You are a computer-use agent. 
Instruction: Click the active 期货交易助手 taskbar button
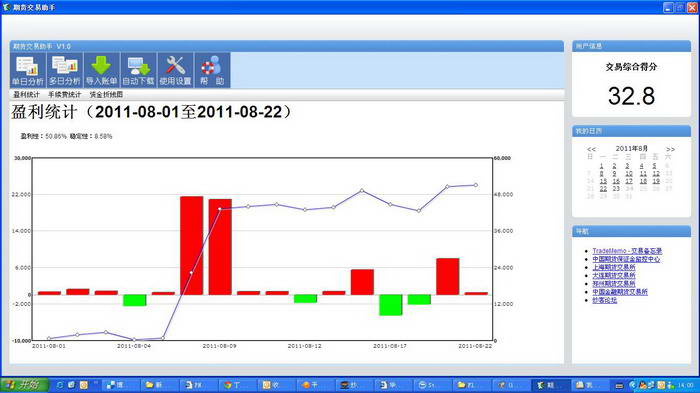550,385
